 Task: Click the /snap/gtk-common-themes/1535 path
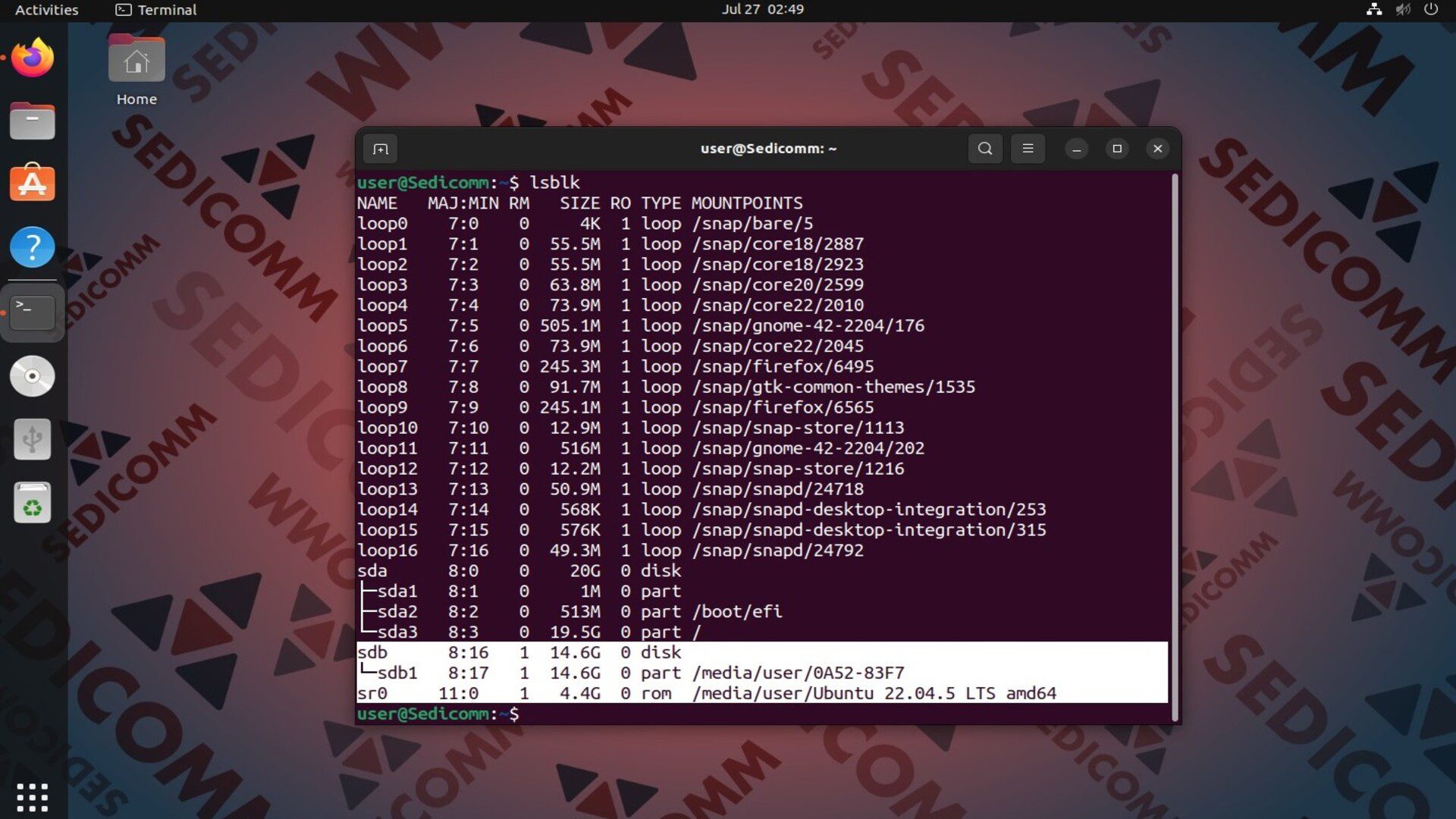click(x=833, y=388)
